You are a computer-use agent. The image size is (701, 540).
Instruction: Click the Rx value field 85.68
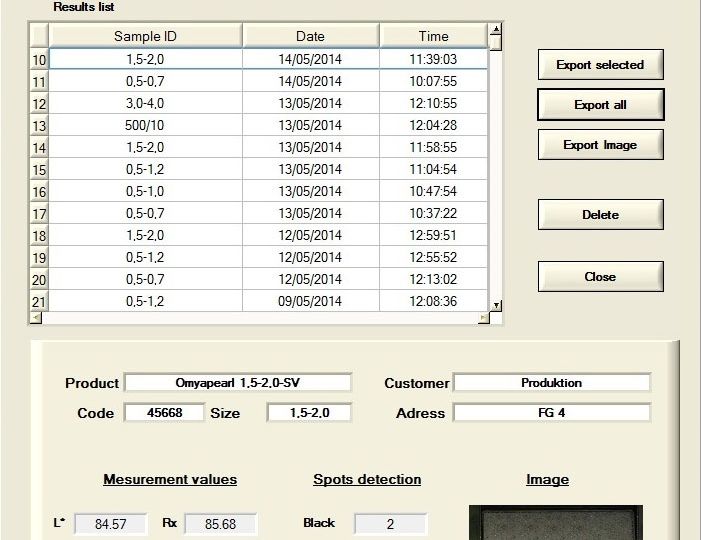pos(220,523)
